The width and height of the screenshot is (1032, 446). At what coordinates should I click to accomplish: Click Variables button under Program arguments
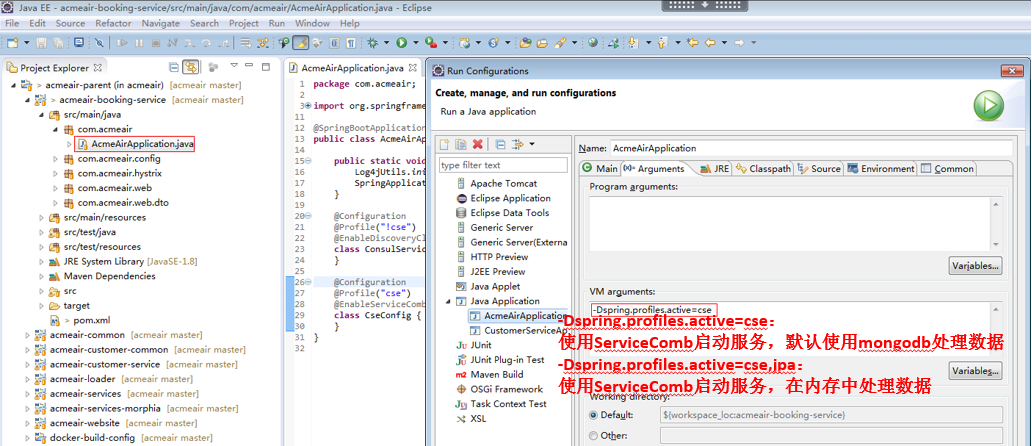(x=974, y=266)
